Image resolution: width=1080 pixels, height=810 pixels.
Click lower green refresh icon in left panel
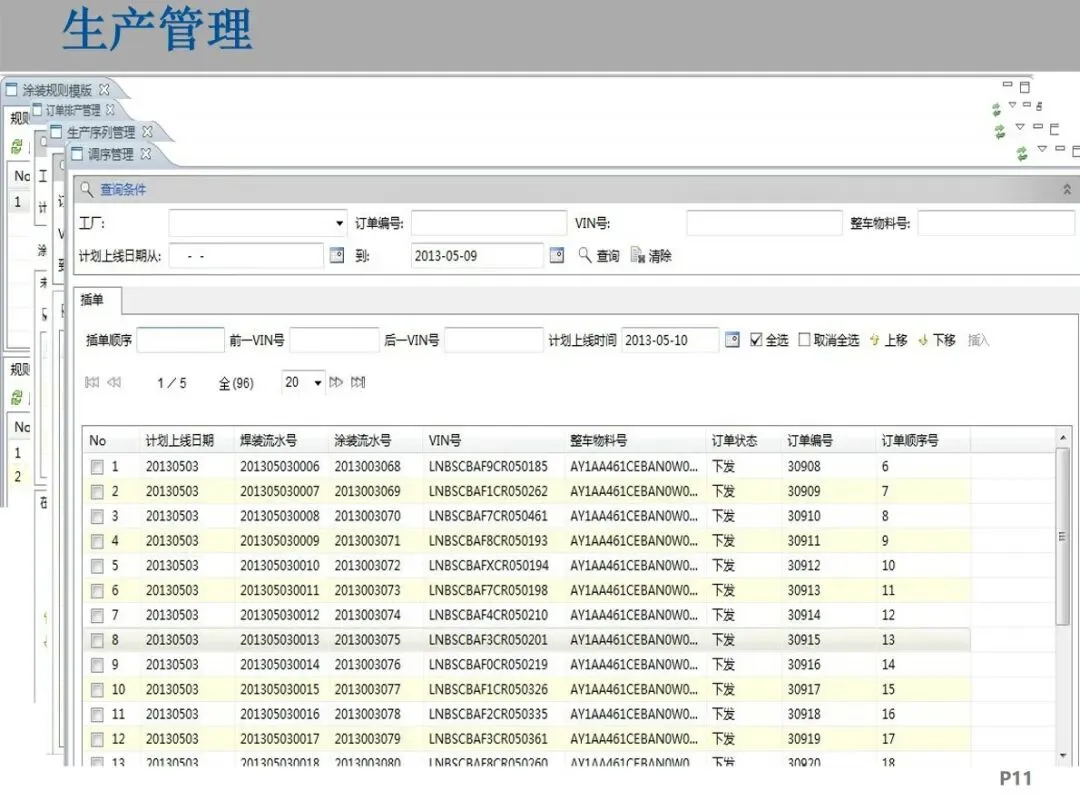(17, 397)
